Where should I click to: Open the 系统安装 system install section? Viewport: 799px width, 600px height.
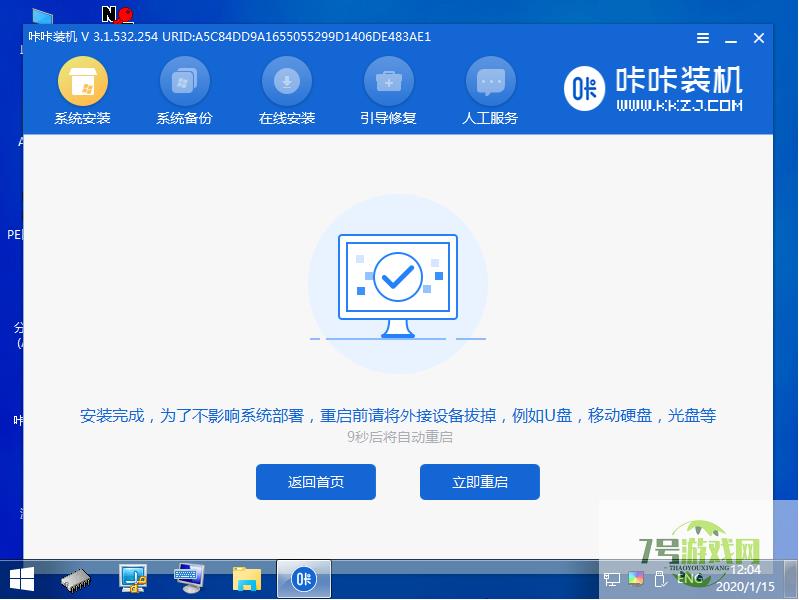point(83,92)
